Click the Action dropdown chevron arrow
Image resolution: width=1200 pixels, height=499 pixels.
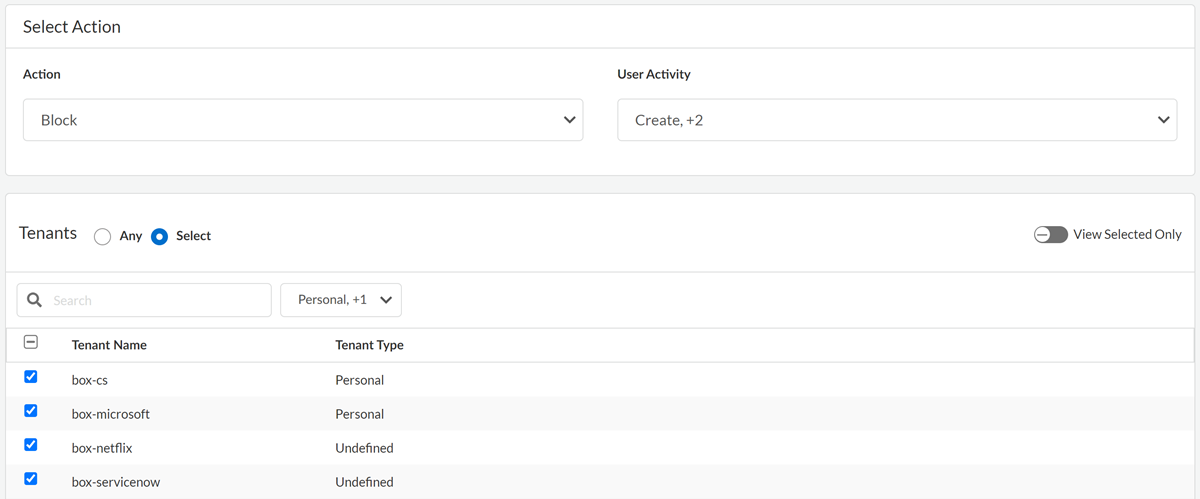click(569, 120)
